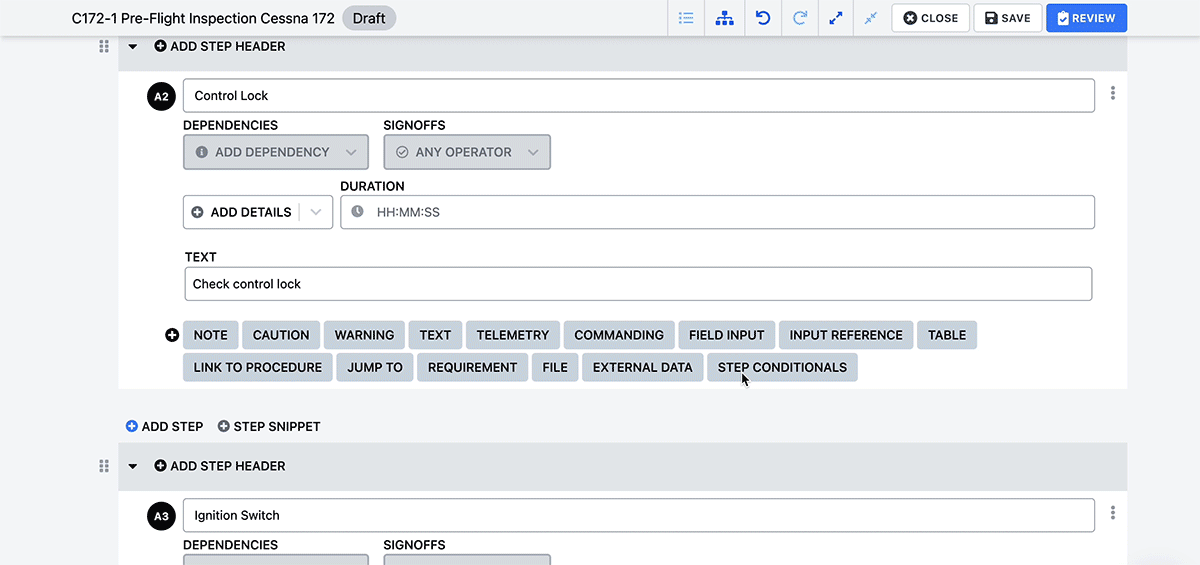The image size is (1200, 565).
Task: Open the Add Details dropdown arrow
Action: [317, 212]
